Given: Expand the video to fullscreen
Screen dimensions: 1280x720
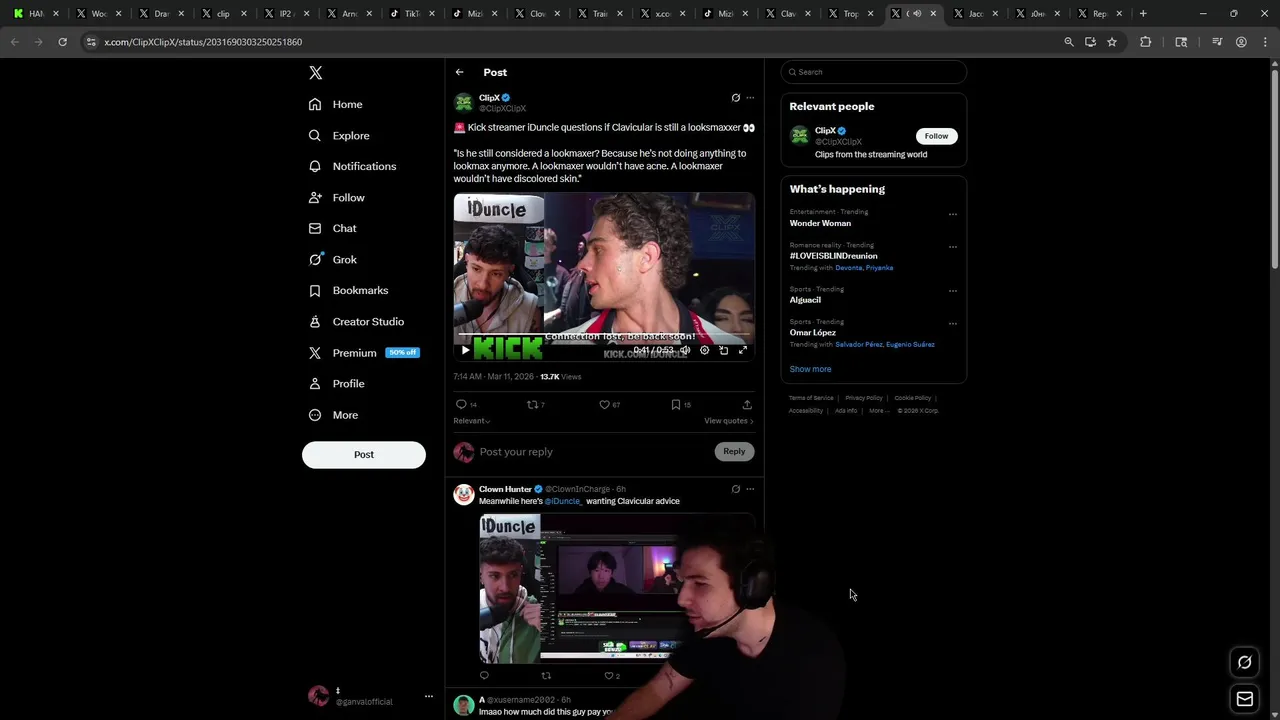Looking at the screenshot, I should pos(742,350).
